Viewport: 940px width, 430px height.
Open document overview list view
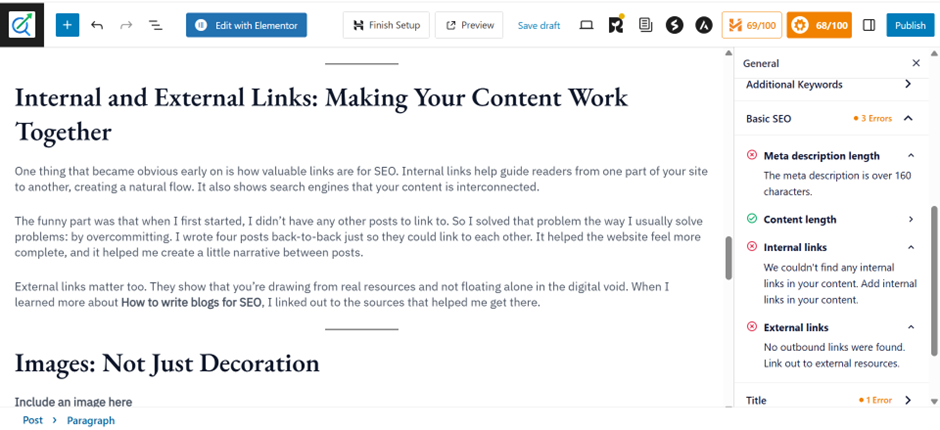[x=155, y=25]
